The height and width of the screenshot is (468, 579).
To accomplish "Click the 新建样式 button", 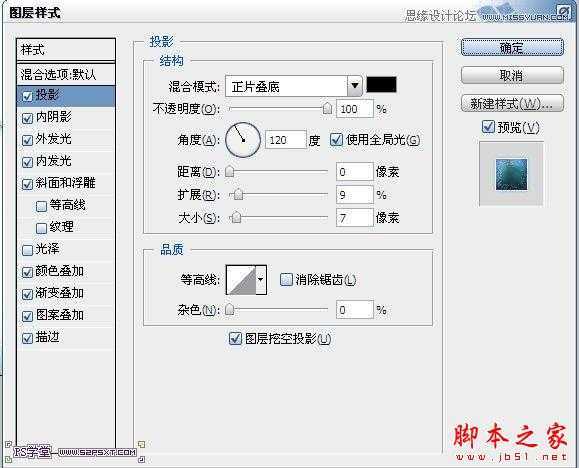I will point(512,104).
